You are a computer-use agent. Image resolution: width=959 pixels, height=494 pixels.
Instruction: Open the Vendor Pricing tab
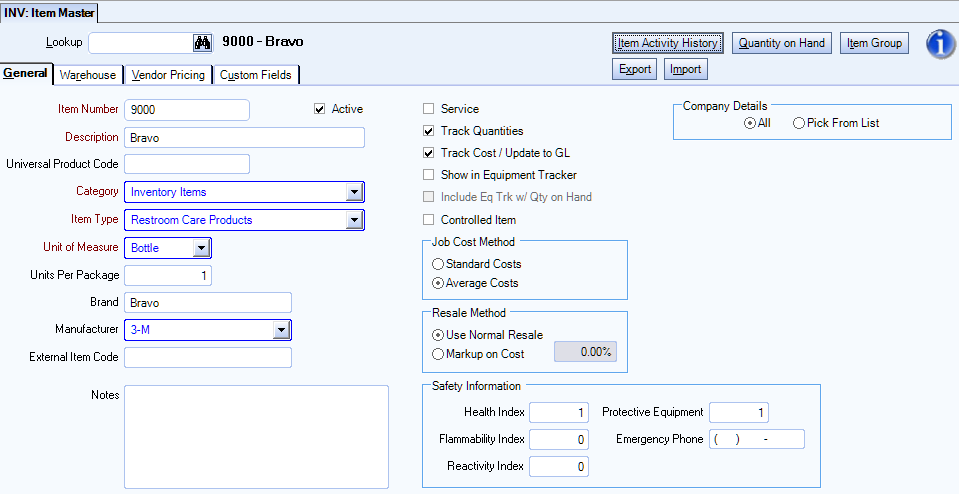pyautogui.click(x=168, y=75)
